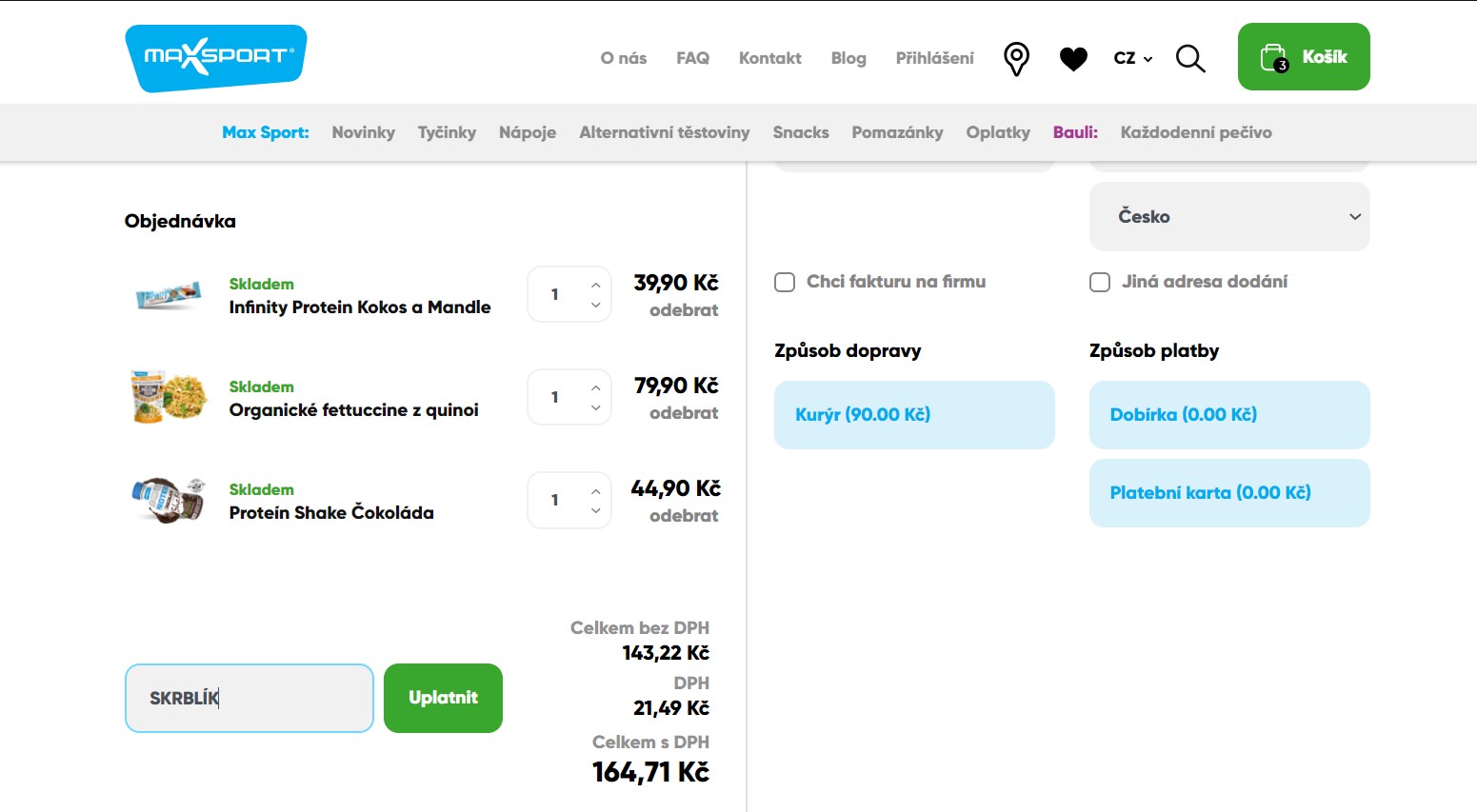Select the Max Sport: brand label
Screen dimensions: 1477x812
pos(266,132)
